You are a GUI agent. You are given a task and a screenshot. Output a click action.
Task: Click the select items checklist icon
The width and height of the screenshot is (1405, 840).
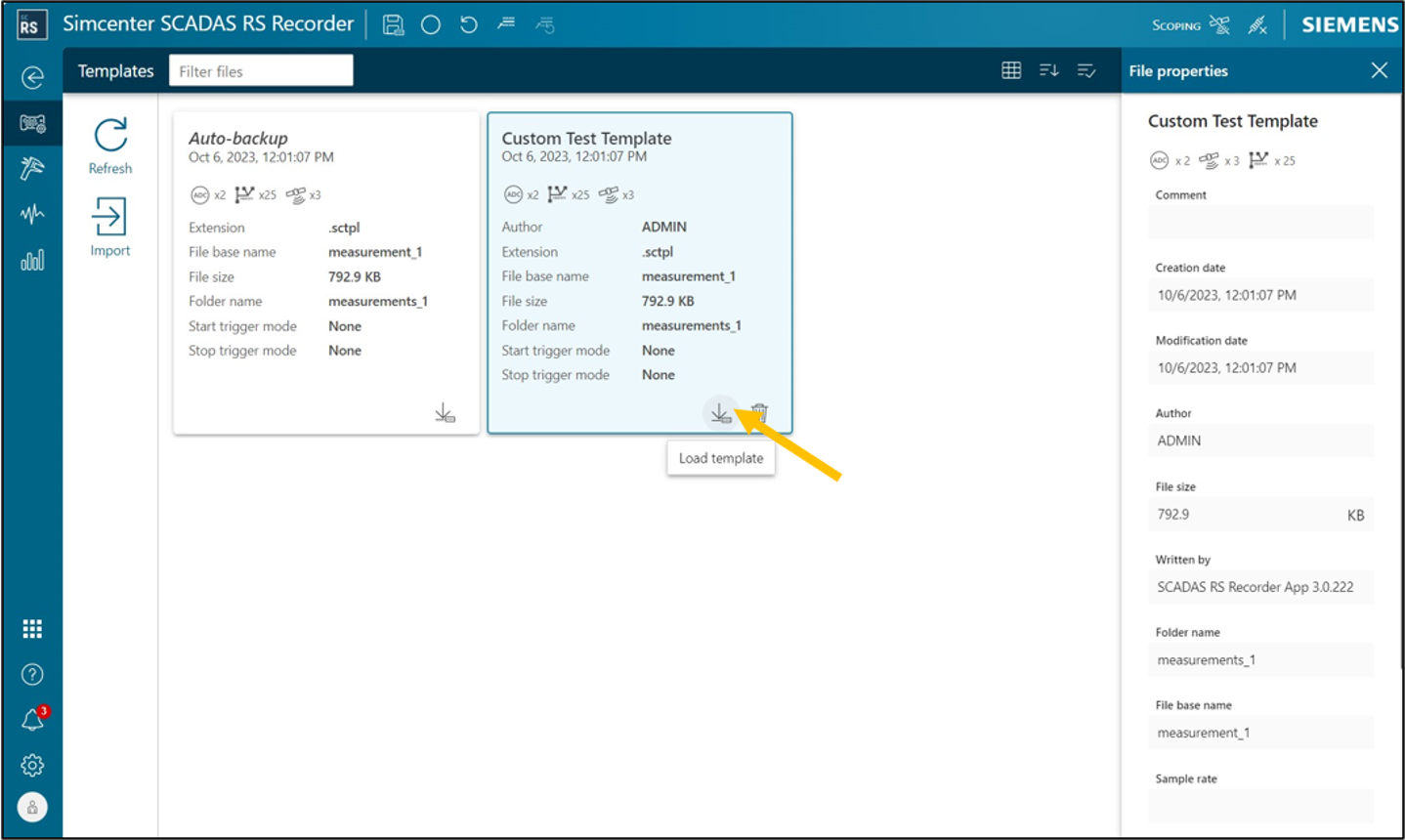pyautogui.click(x=1086, y=70)
